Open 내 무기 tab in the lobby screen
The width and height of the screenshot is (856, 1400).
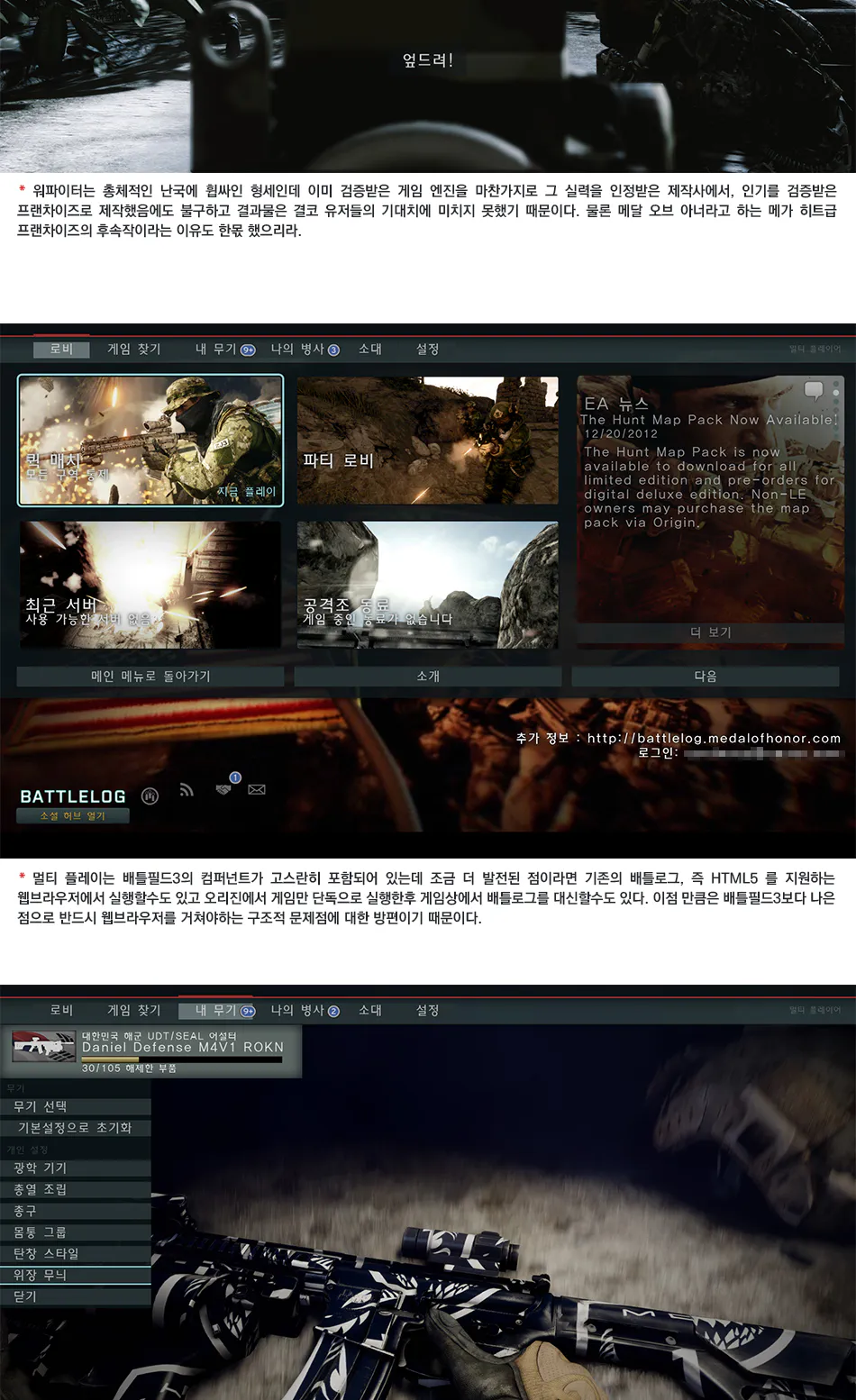click(225, 349)
